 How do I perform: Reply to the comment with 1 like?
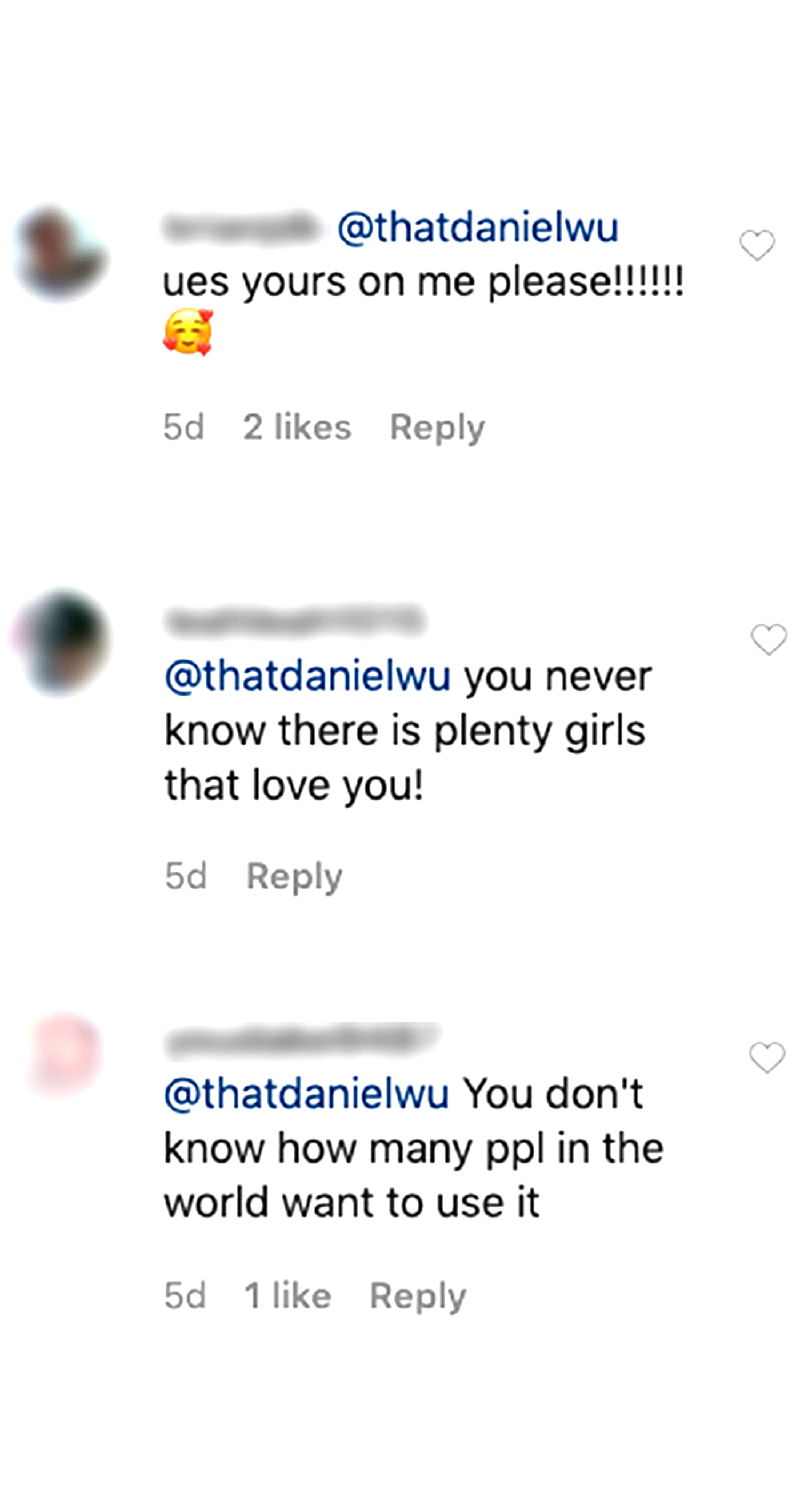coord(417,1297)
